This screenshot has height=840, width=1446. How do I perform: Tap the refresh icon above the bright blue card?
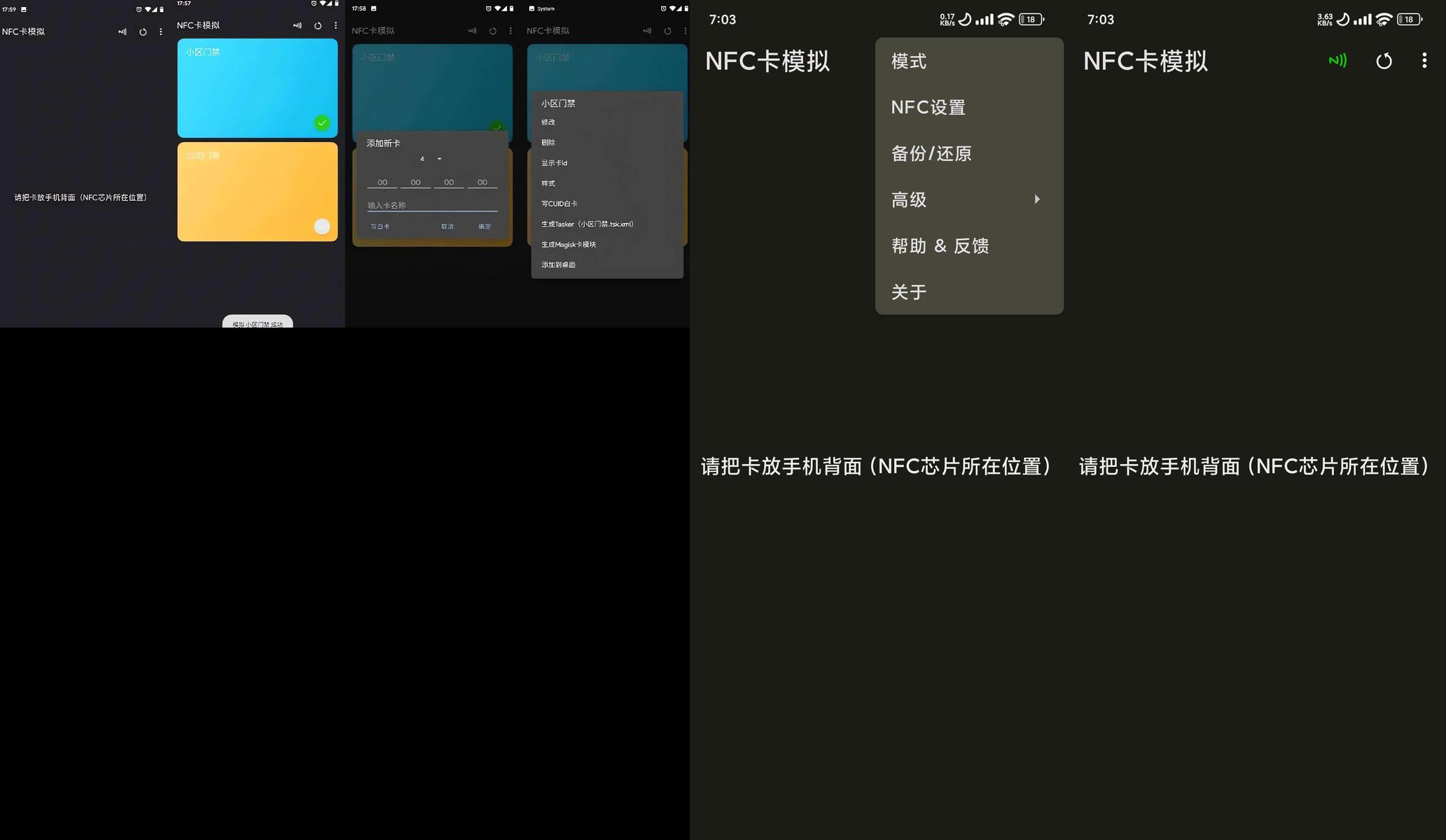[318, 25]
